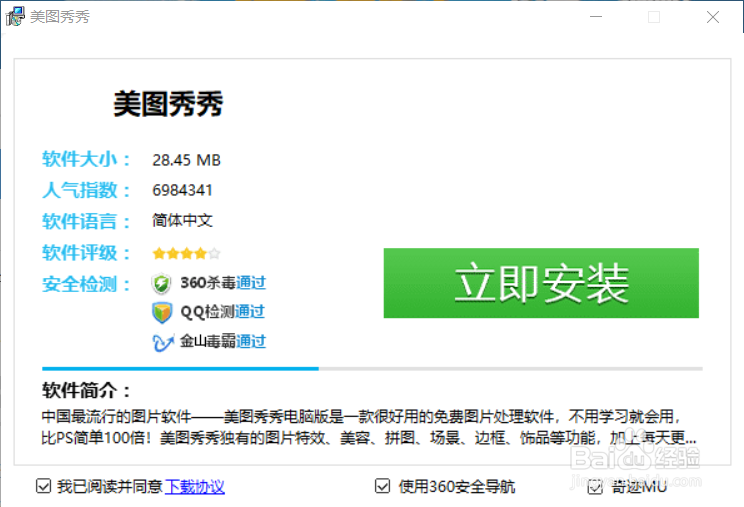This screenshot has width=744, height=507.
Task: Click the 360杀毒 green shield icon
Action: pos(161,284)
